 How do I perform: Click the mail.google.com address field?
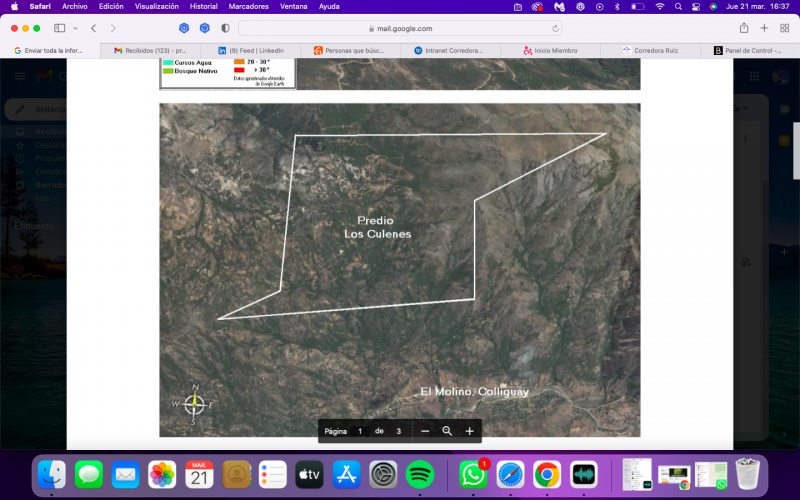400,29
